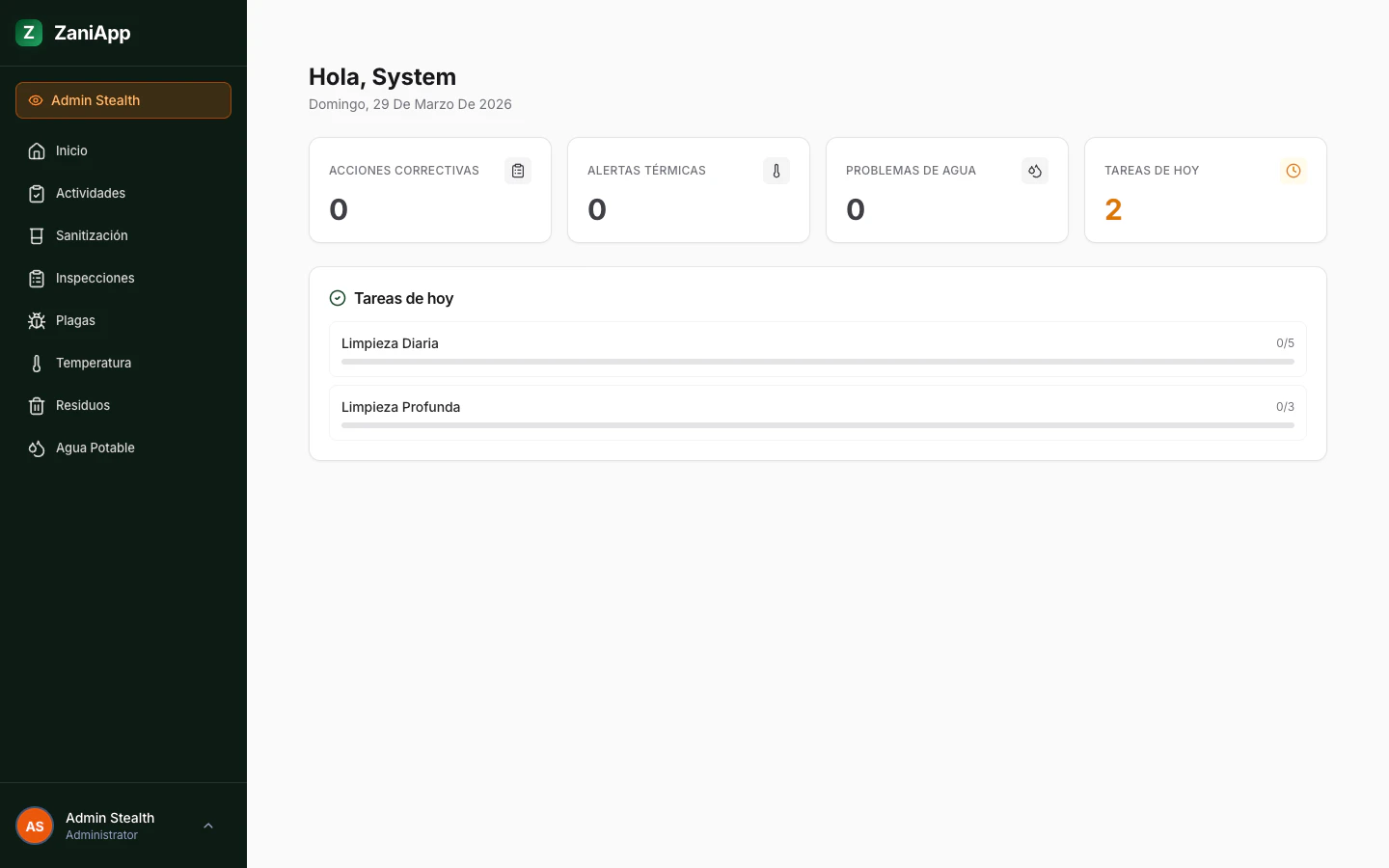Click the Agua Potable droplet icon
This screenshot has height=868, width=1389.
click(x=37, y=448)
